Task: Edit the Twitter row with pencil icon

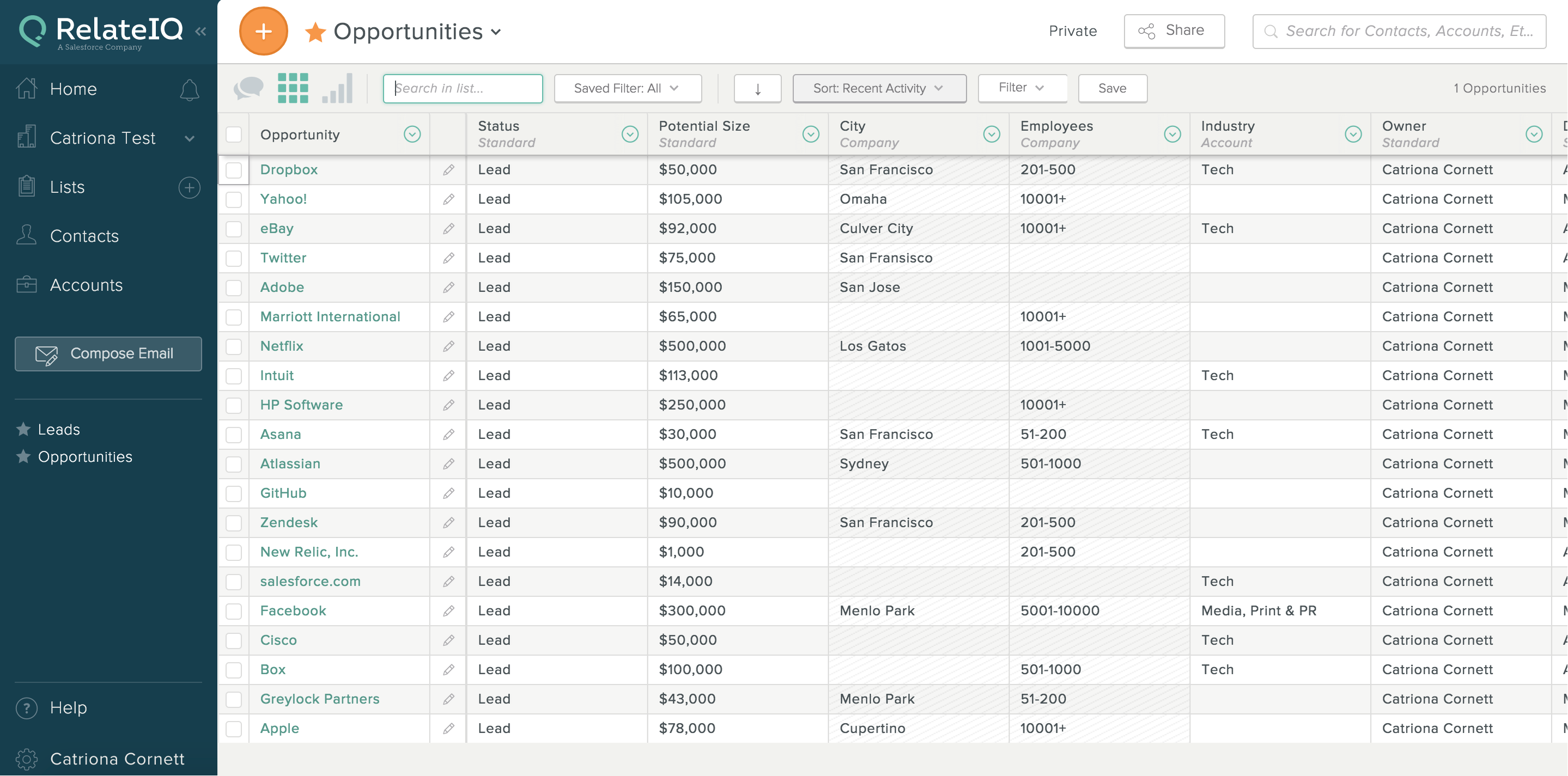Action: pos(448,258)
